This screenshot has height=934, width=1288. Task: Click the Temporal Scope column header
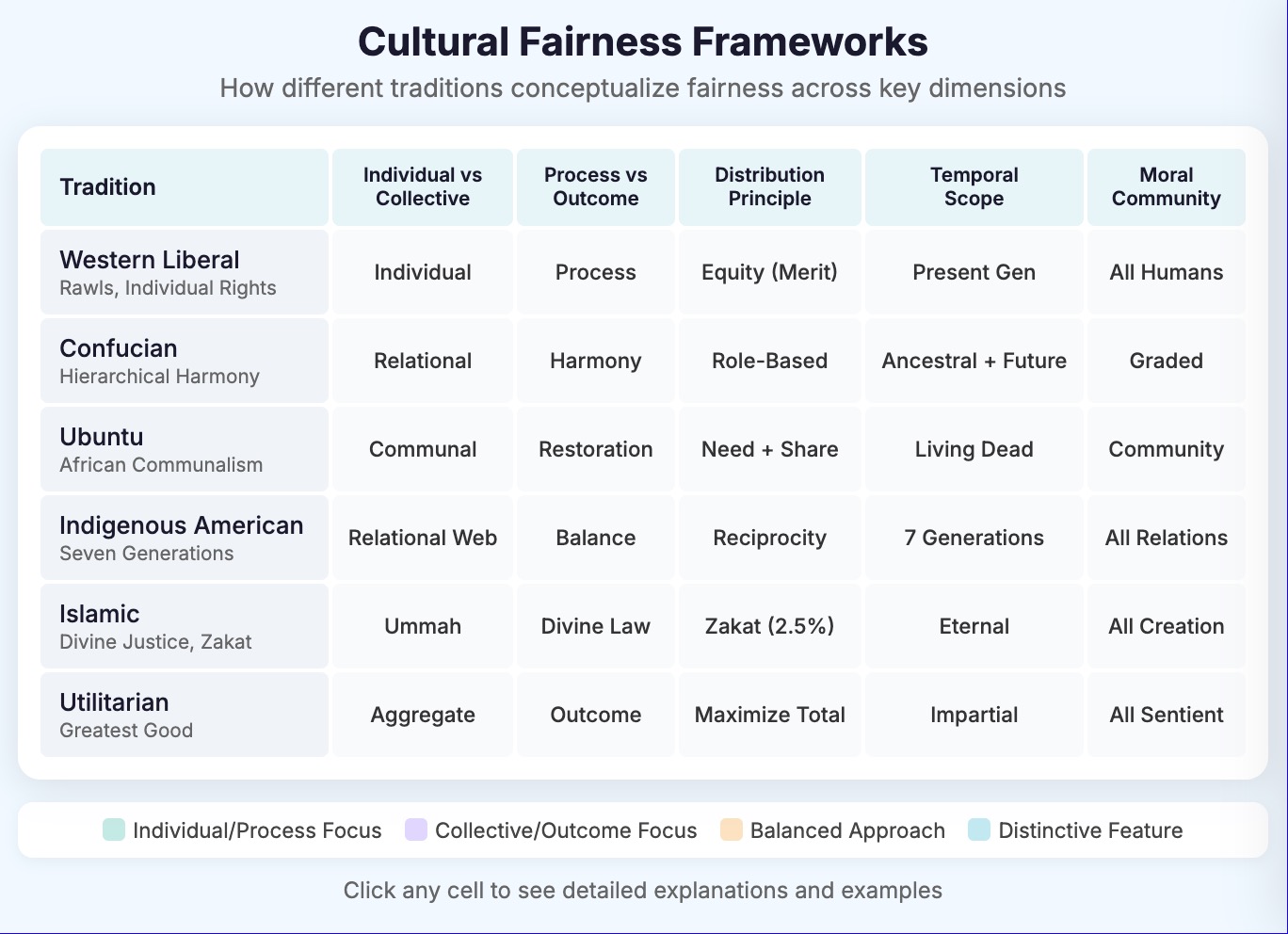[x=974, y=186]
